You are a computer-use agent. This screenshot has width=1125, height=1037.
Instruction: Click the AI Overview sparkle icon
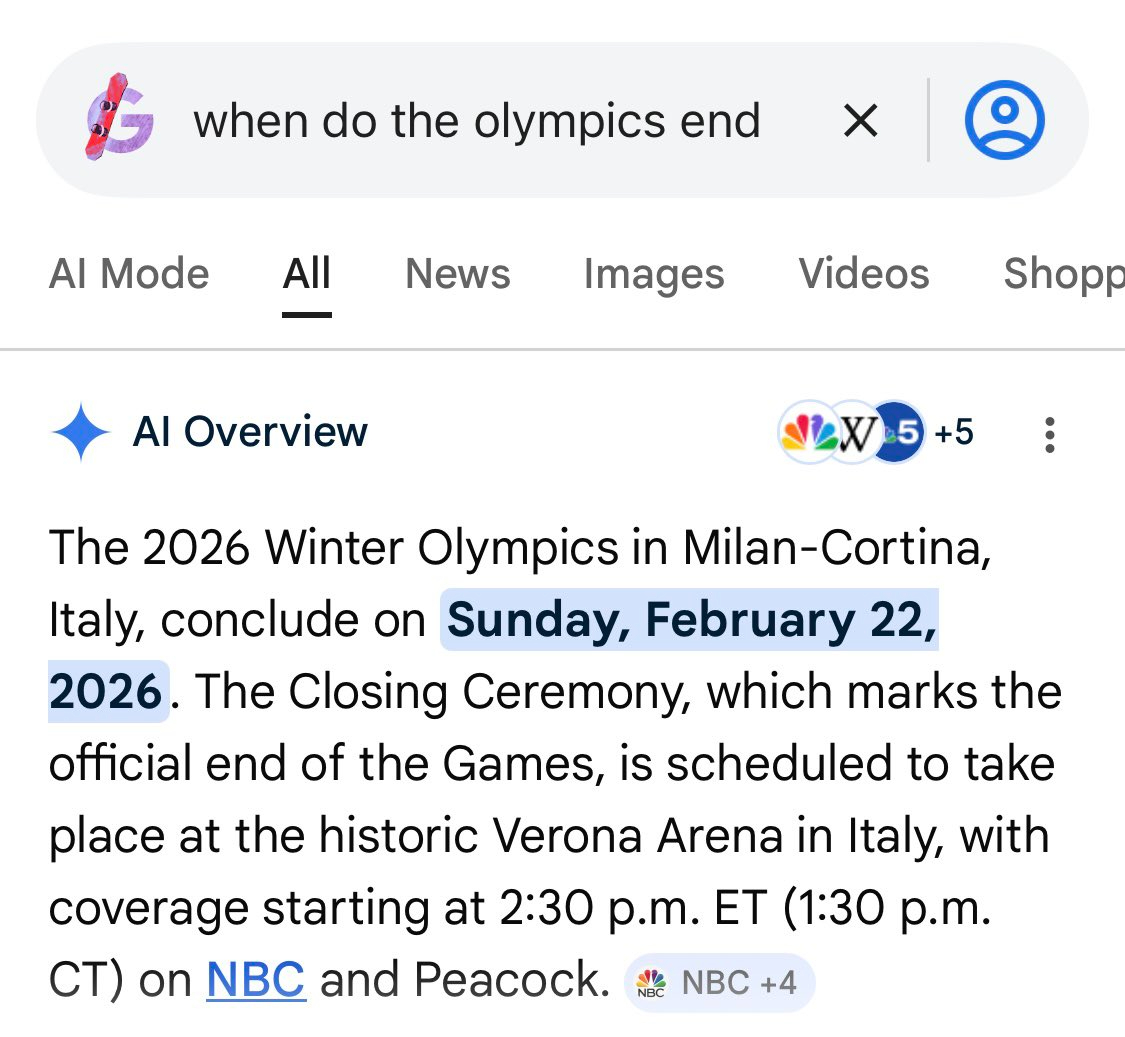[80, 433]
